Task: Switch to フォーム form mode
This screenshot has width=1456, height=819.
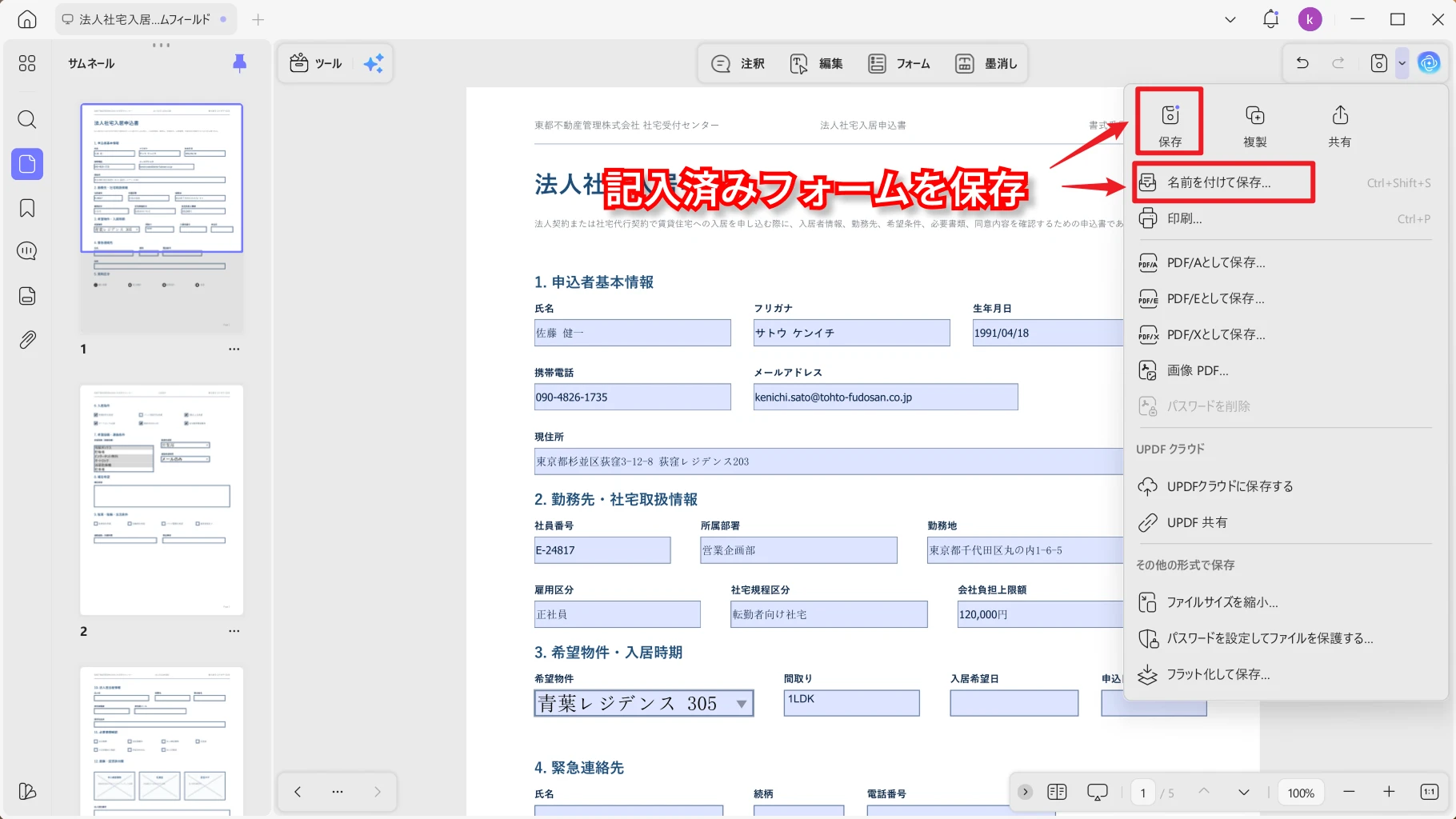Action: coord(899,63)
